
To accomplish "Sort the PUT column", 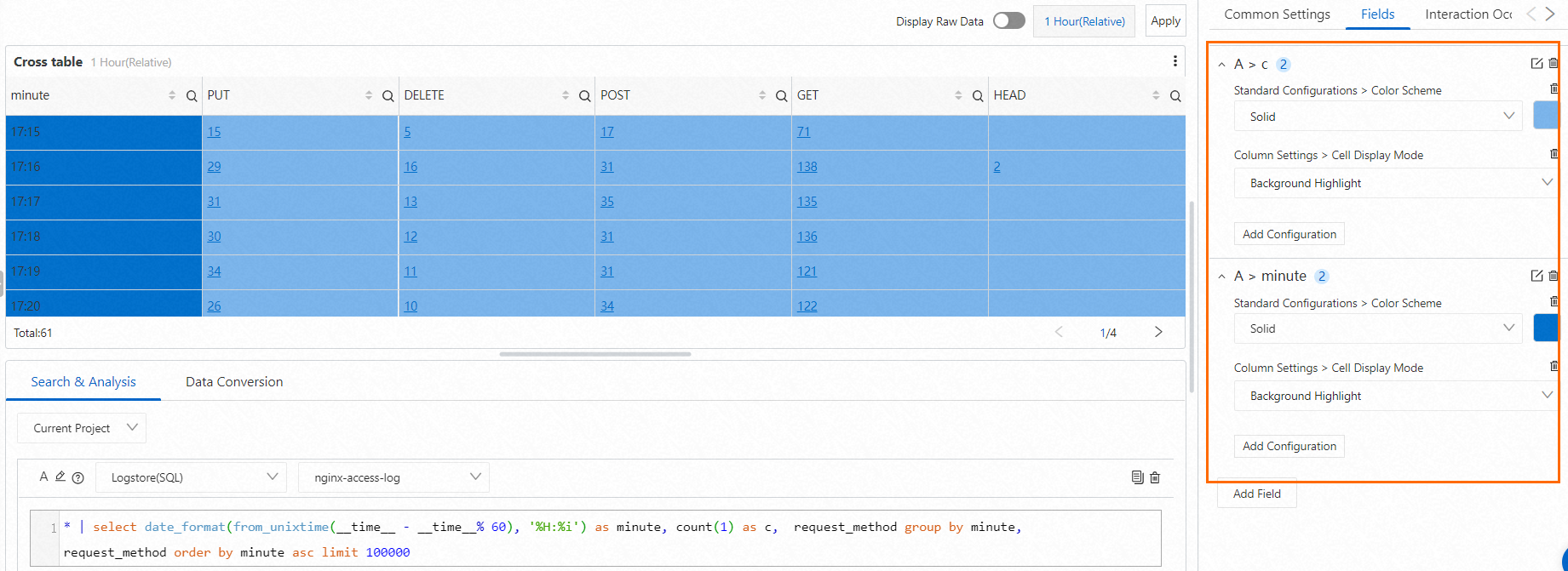I will (x=369, y=95).
